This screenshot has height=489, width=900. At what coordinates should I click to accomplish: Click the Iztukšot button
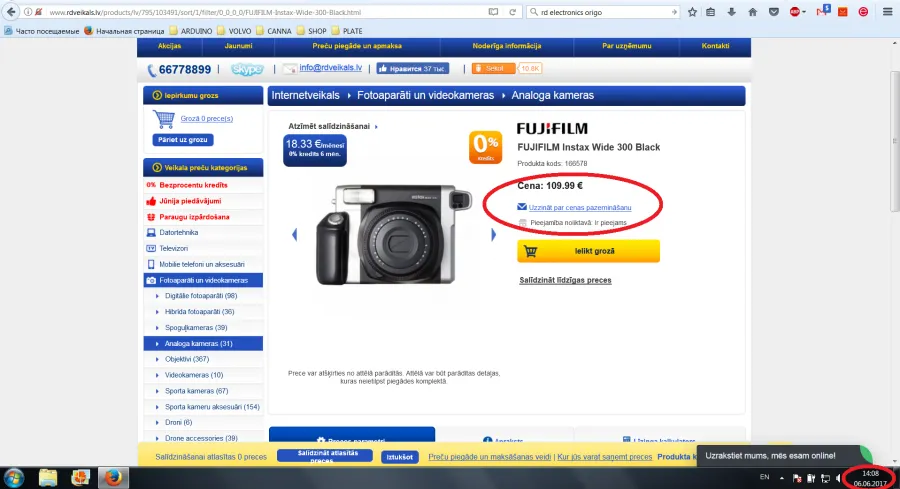click(x=399, y=457)
